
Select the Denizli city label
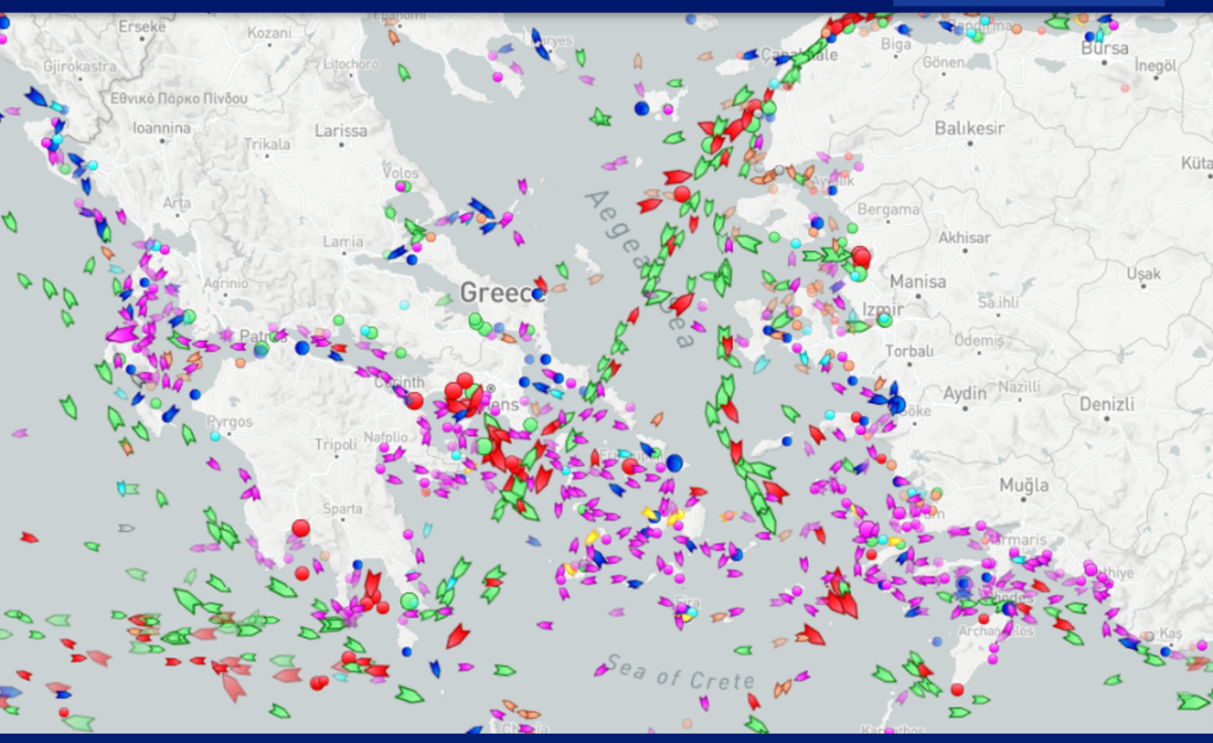[1106, 404]
